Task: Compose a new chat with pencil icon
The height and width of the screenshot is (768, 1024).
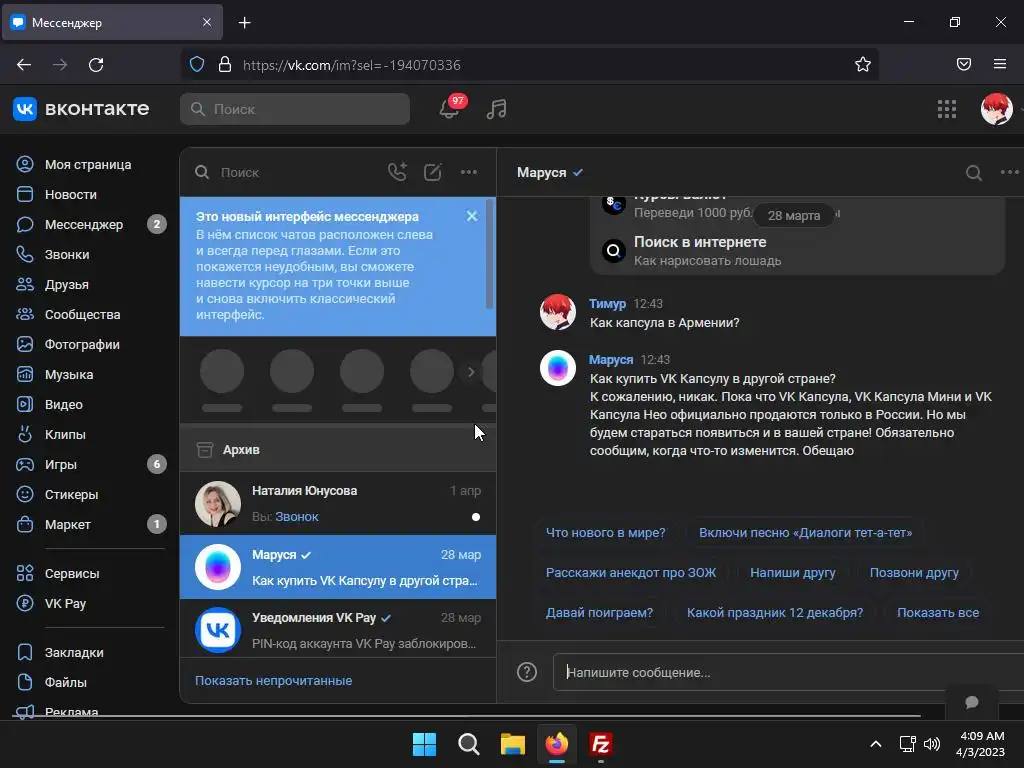Action: tap(433, 172)
